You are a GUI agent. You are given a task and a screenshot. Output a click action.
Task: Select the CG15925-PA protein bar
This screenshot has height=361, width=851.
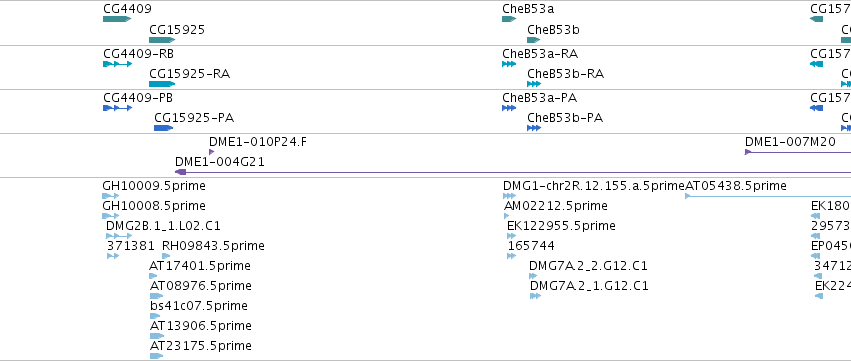pos(163,128)
